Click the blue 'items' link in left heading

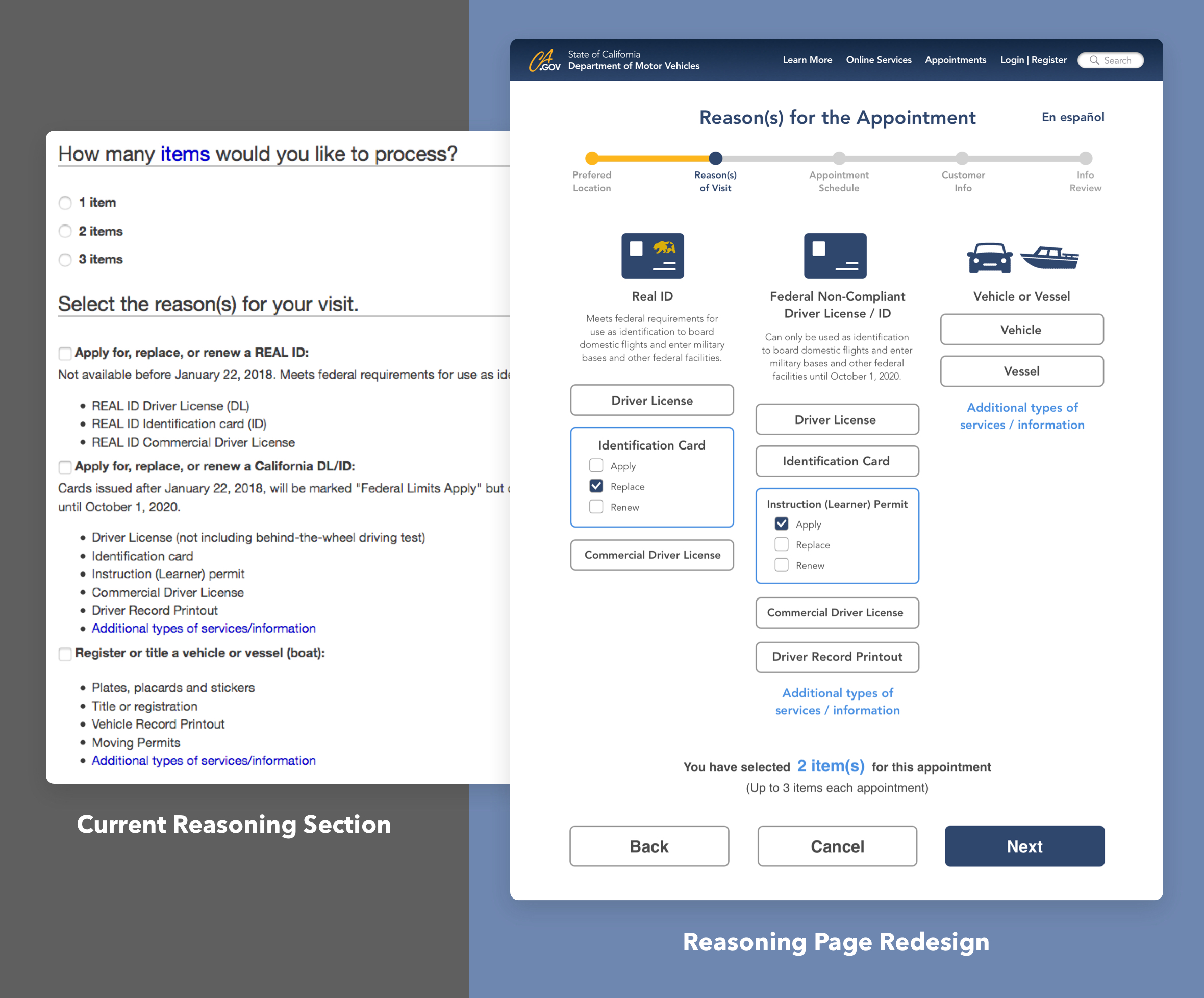(185, 154)
